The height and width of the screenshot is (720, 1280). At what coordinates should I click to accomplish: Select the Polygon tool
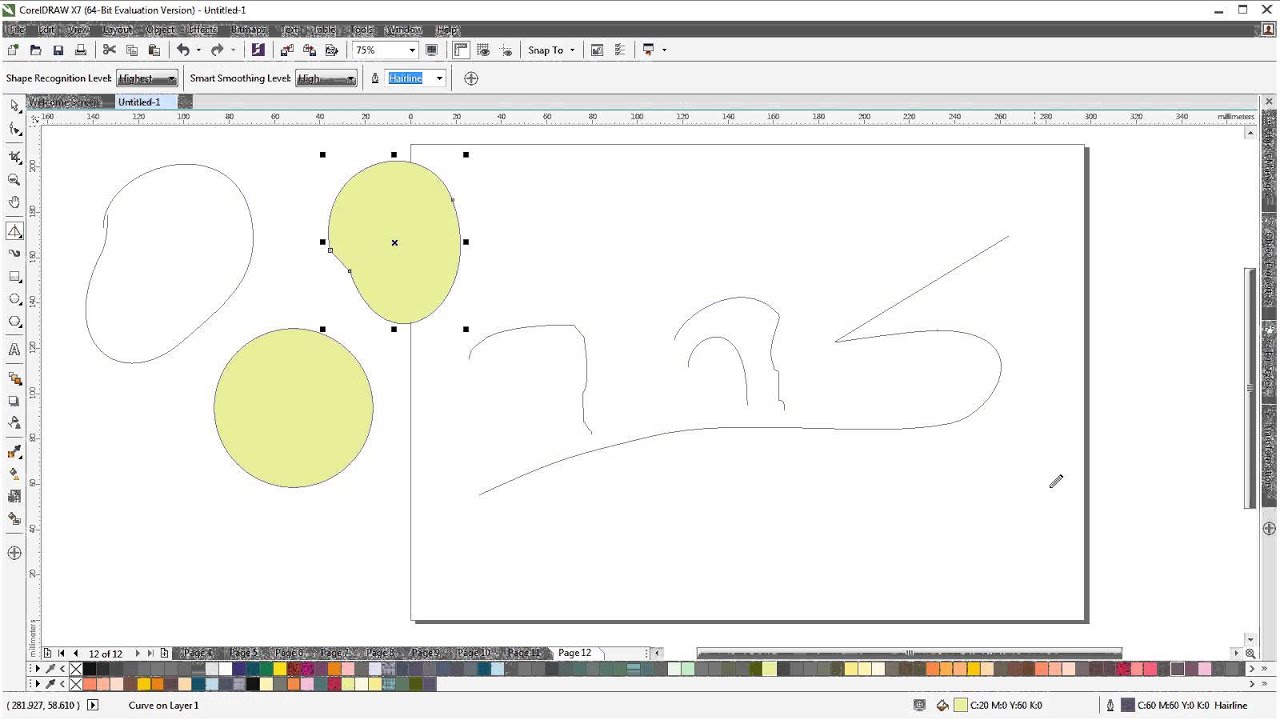click(14, 322)
